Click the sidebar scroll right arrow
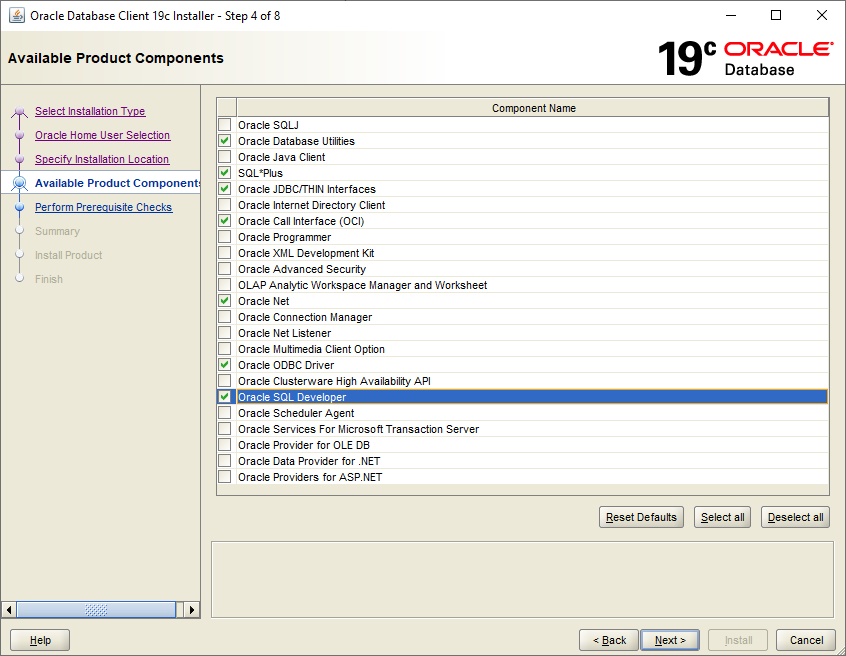This screenshot has height=656, width=846. (x=192, y=610)
